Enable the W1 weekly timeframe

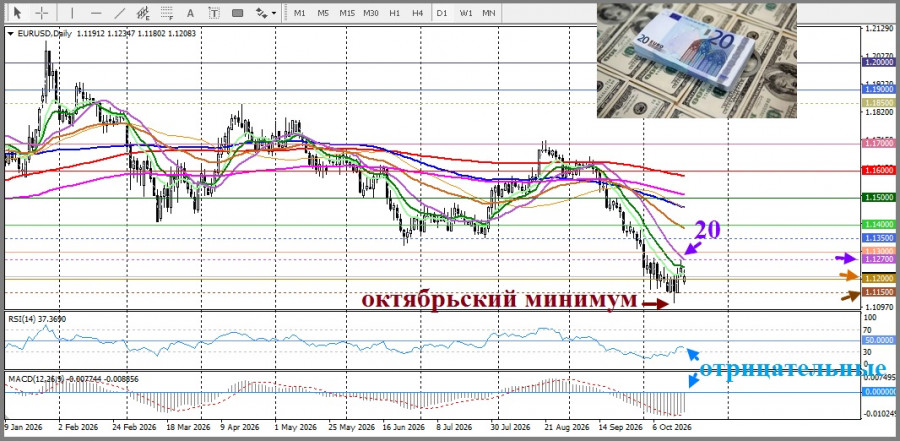(x=465, y=13)
